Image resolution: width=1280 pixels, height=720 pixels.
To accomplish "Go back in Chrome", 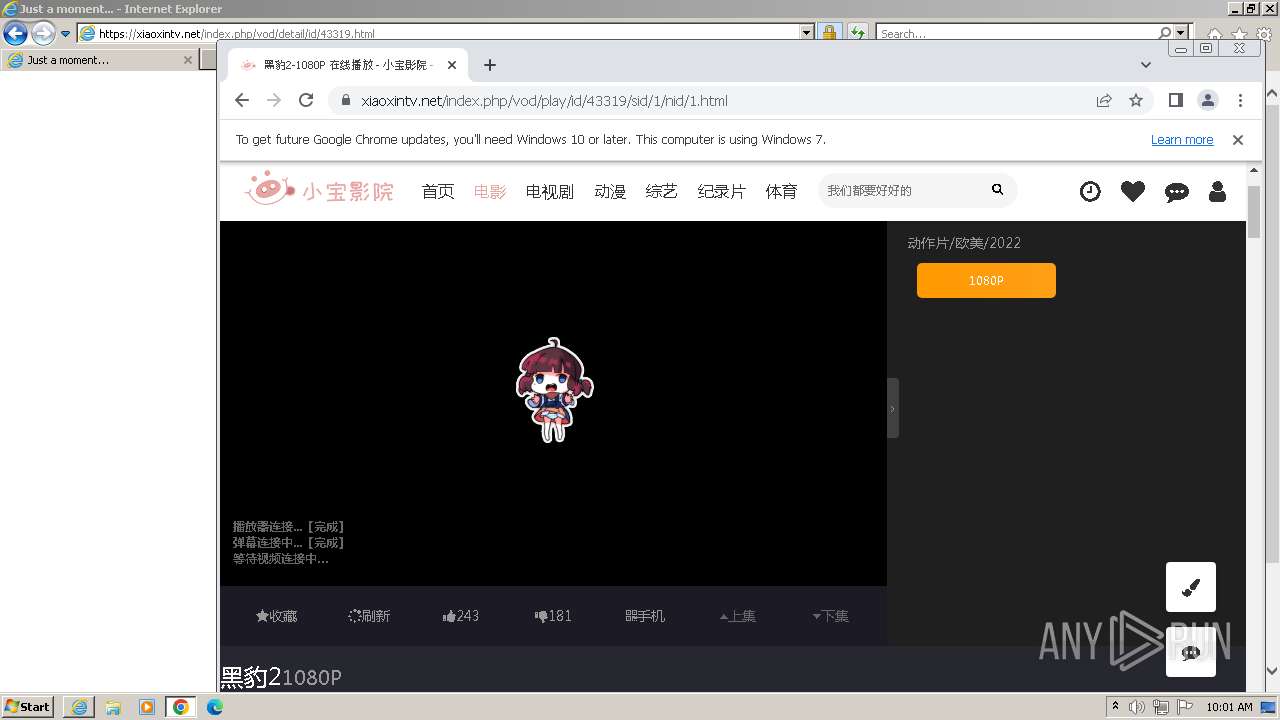I will [242, 100].
